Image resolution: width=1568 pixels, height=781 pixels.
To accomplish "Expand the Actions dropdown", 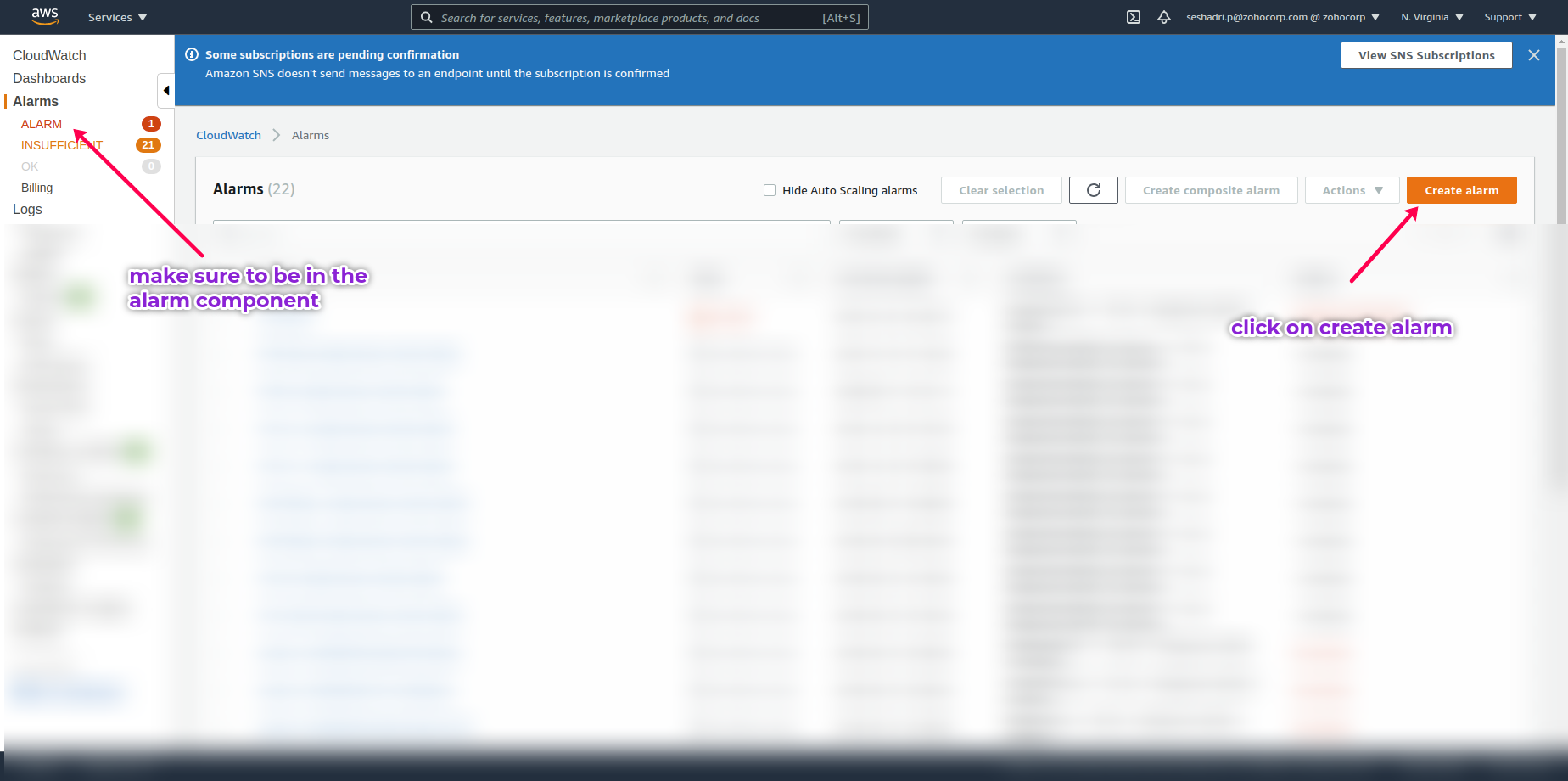I will pos(1352,190).
